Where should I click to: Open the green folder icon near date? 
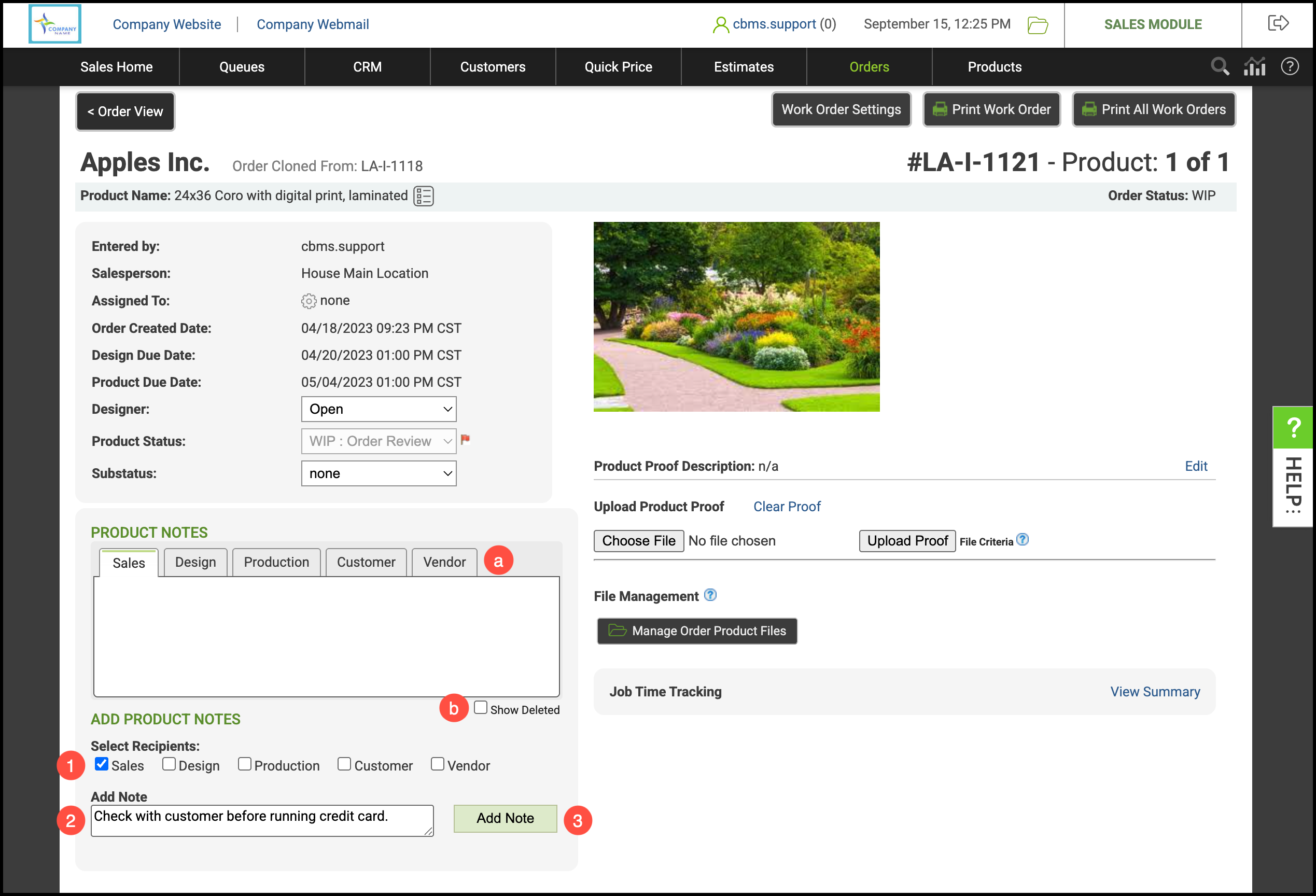click(1038, 25)
